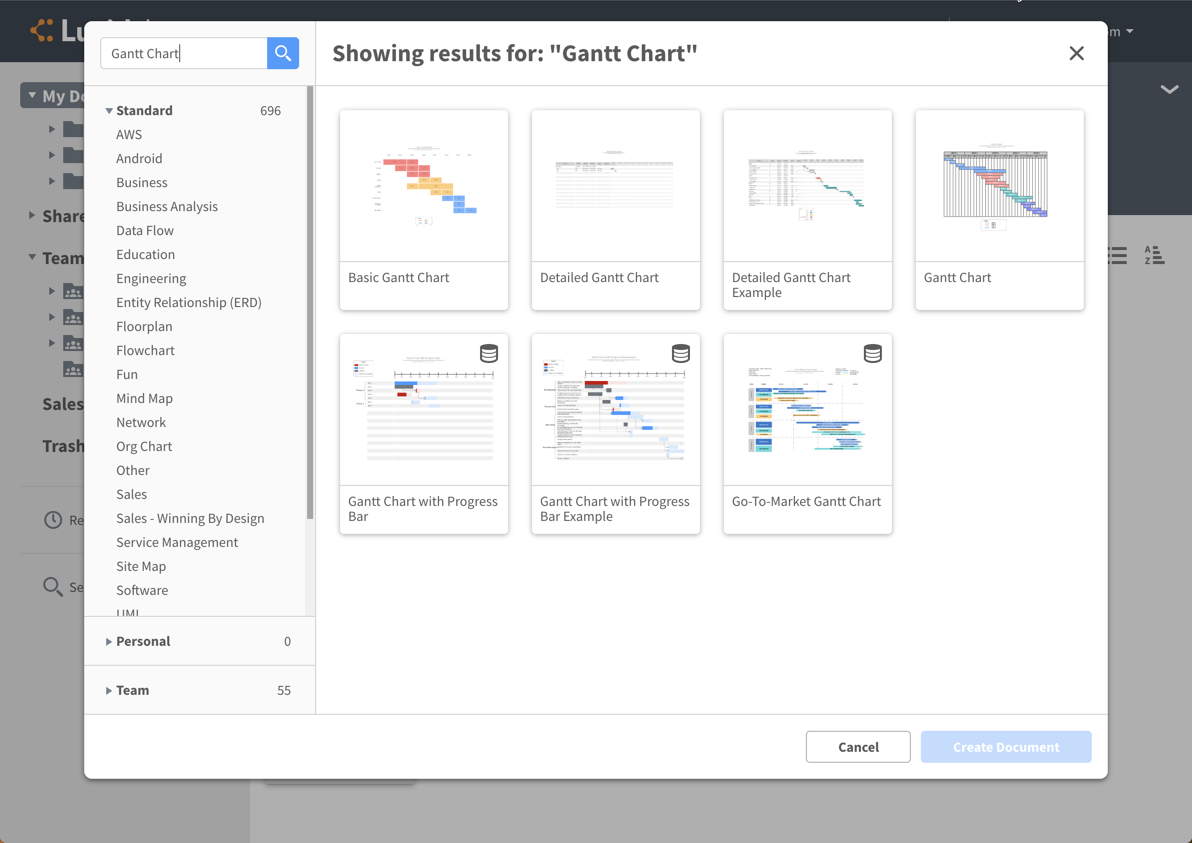Collapse the Standard template category
The height and width of the screenshot is (843, 1192).
(x=109, y=110)
